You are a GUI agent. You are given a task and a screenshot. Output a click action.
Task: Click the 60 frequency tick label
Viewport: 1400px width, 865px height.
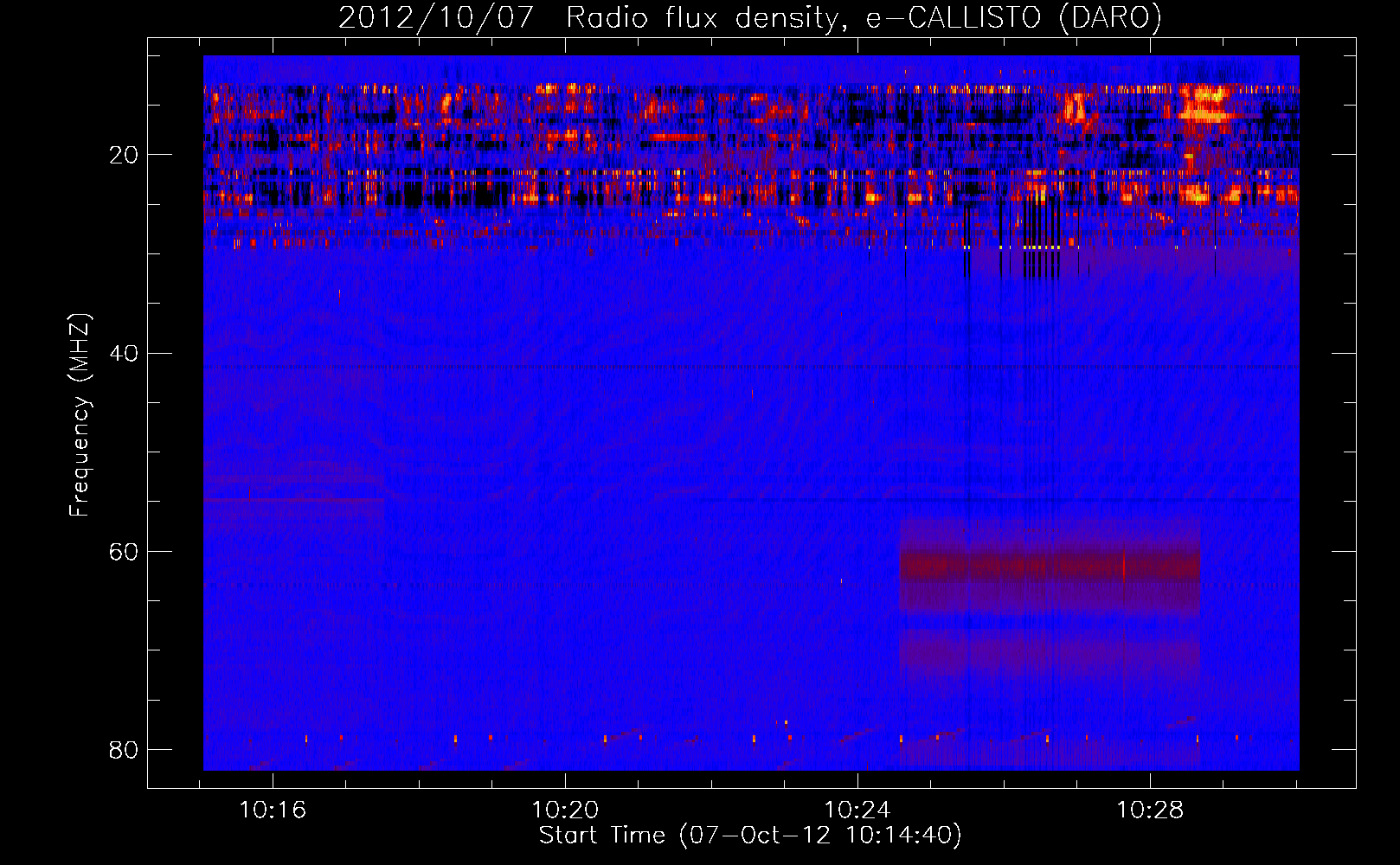pos(124,551)
